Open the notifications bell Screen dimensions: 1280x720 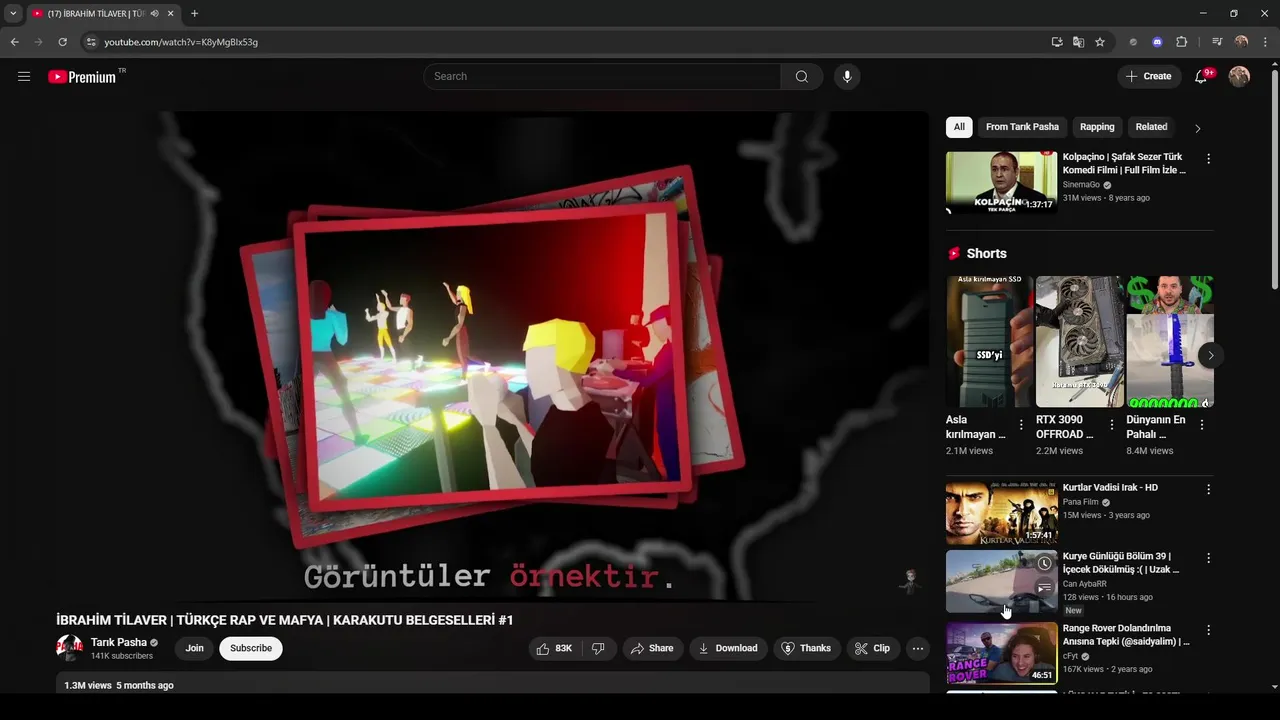click(1201, 76)
